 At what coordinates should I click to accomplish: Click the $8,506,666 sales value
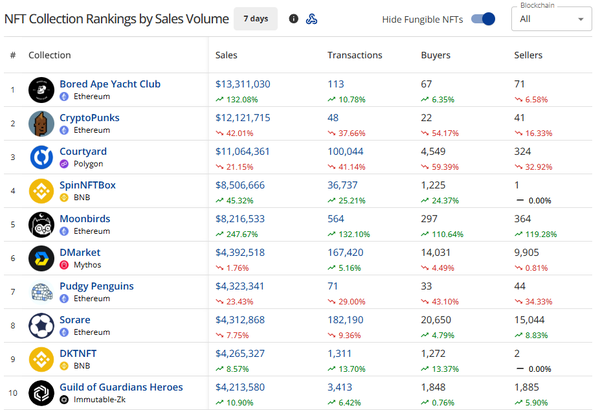(240, 185)
